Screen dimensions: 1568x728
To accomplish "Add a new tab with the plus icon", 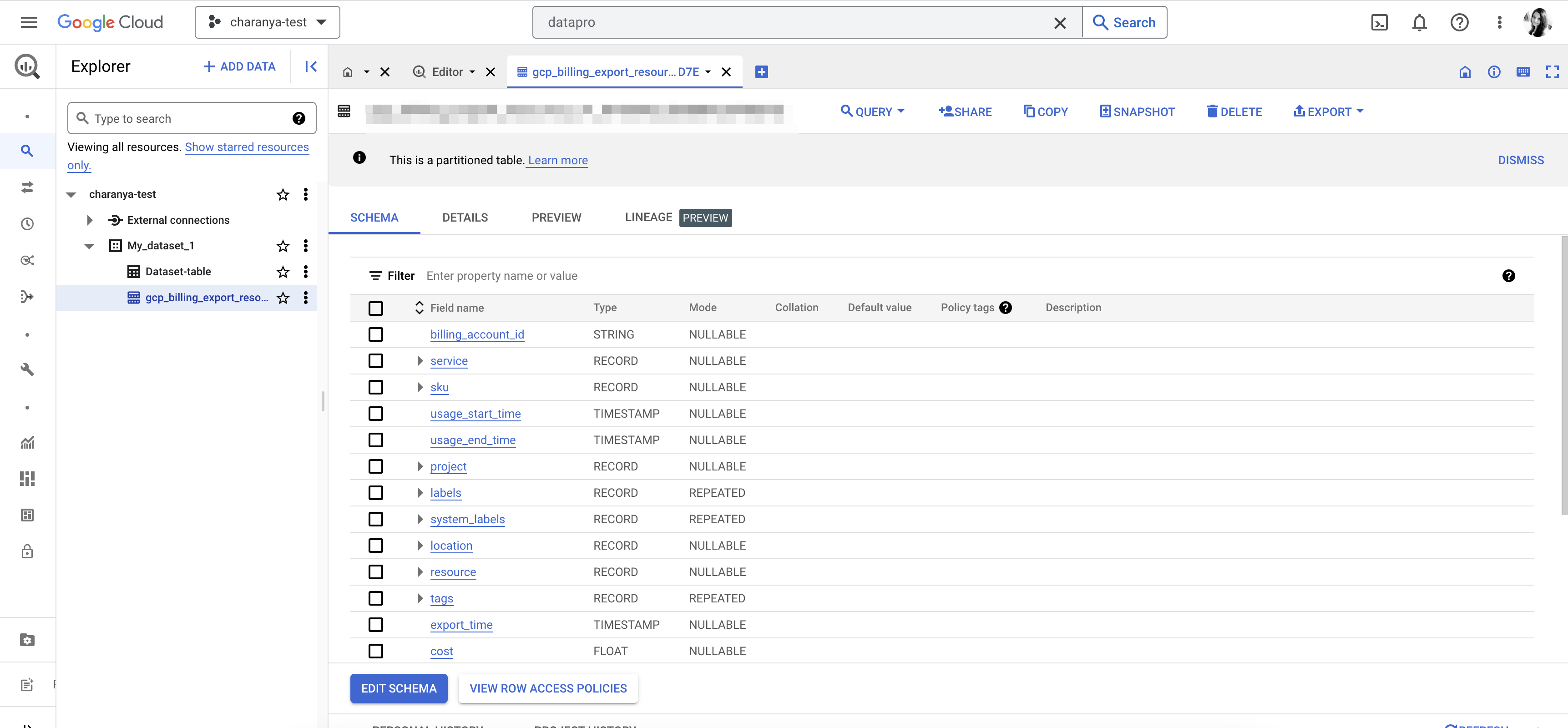I will [x=761, y=72].
